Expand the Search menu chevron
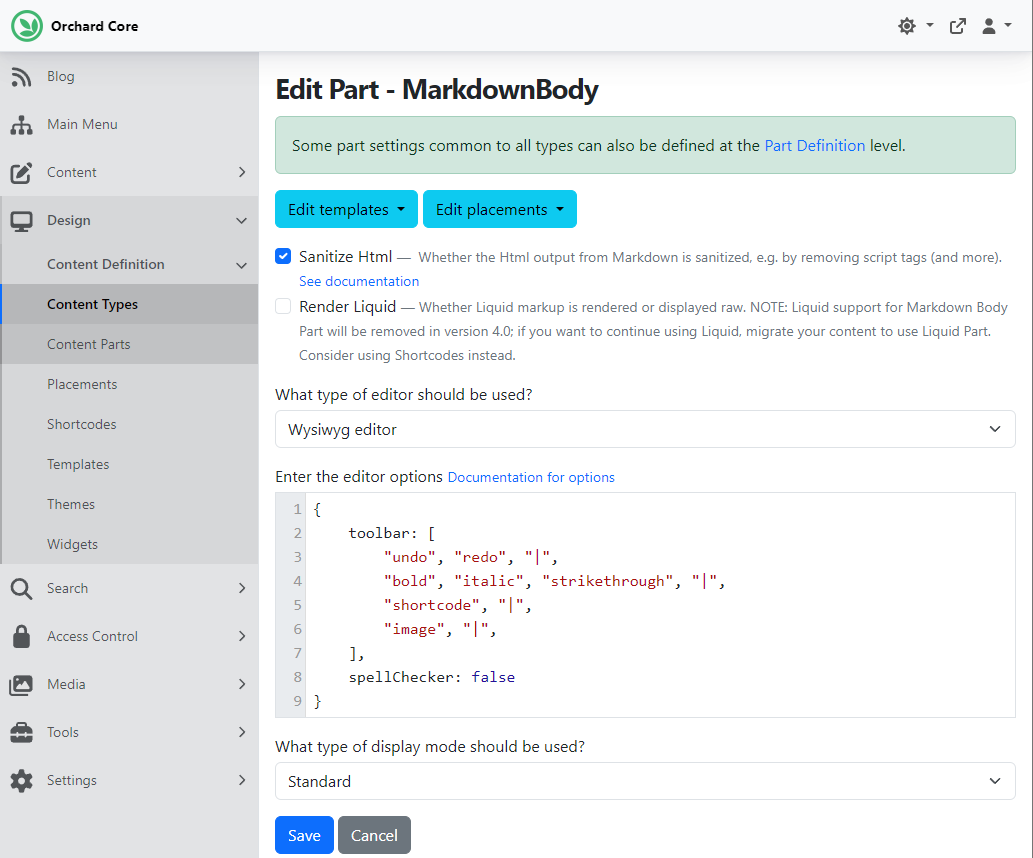This screenshot has width=1033, height=858. coord(242,588)
